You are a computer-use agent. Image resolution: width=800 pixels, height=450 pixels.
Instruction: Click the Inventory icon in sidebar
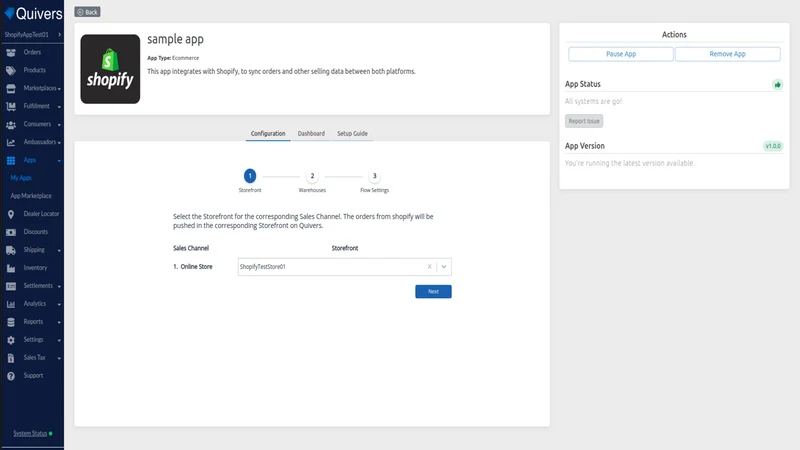[11, 268]
